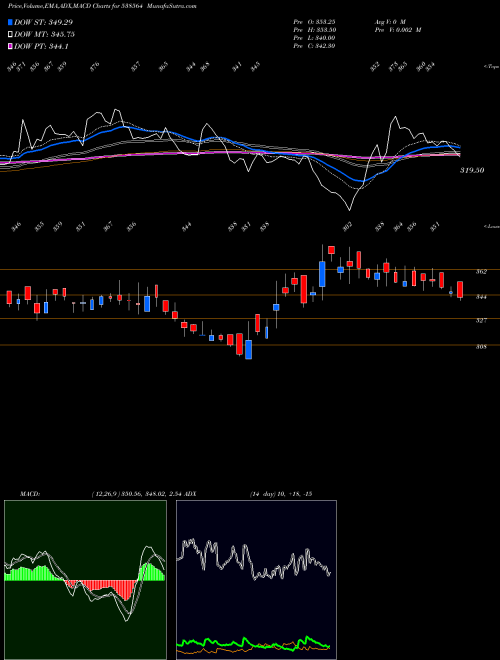
Task: Open the ADX indicator chart panel
Action: click(x=256, y=580)
